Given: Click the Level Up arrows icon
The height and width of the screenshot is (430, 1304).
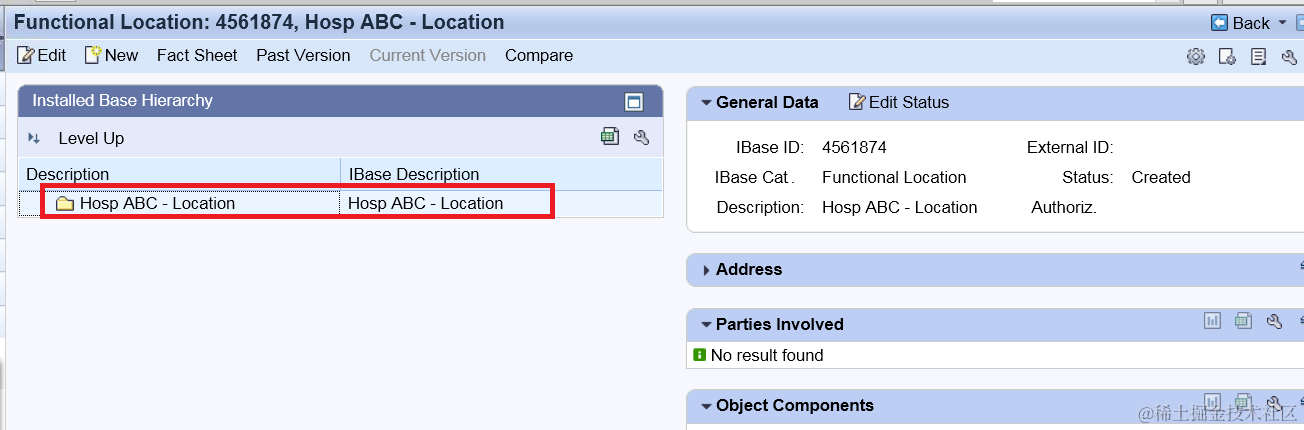Looking at the screenshot, I should tap(34, 138).
